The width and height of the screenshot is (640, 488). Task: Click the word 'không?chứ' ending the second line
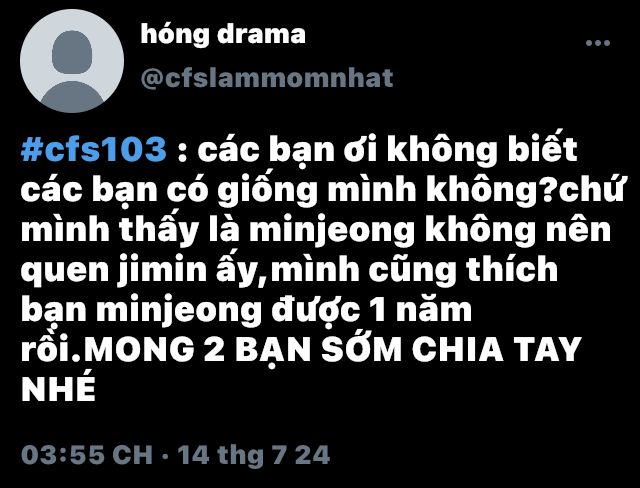[525, 191]
